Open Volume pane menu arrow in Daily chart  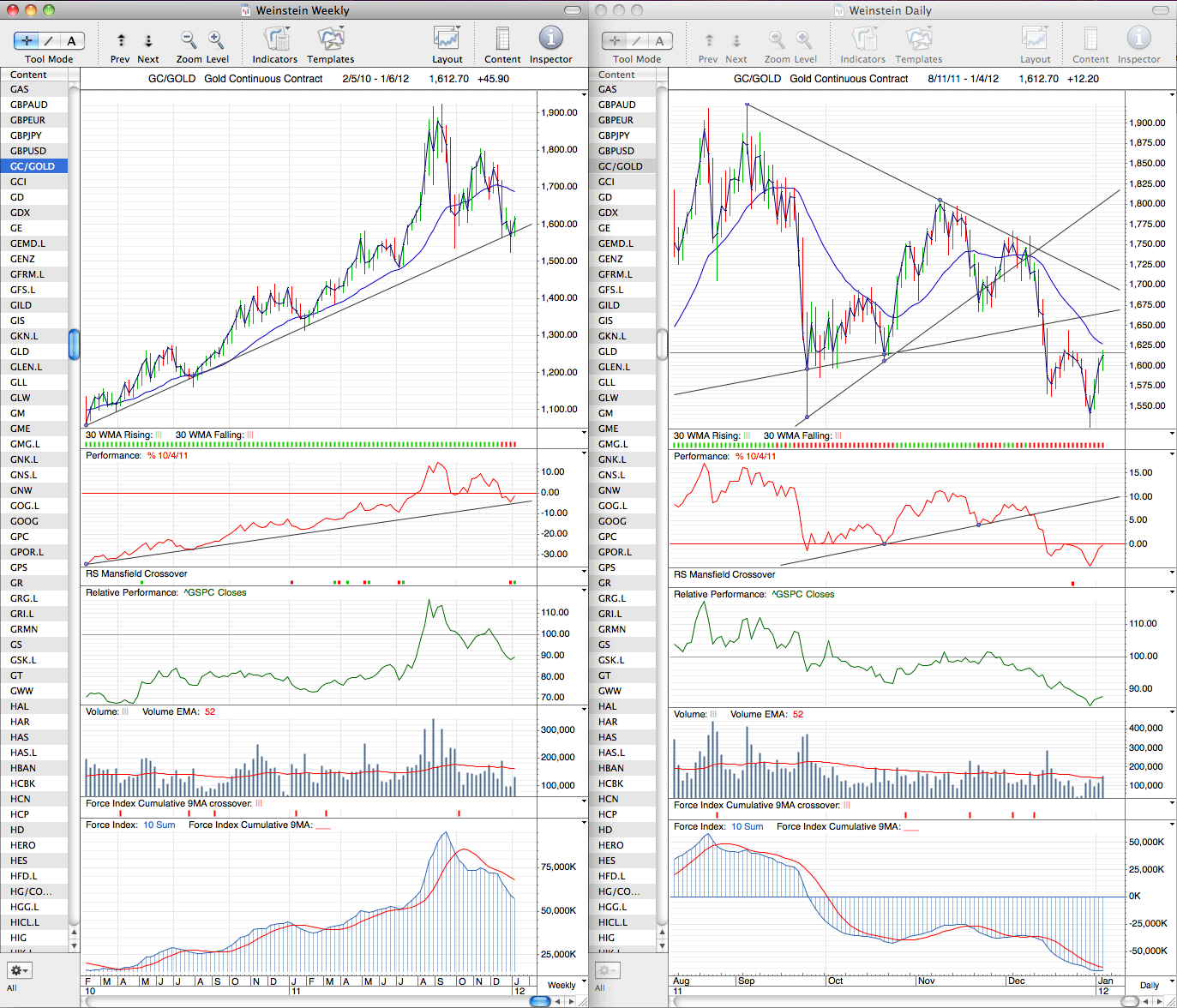tap(1172, 711)
